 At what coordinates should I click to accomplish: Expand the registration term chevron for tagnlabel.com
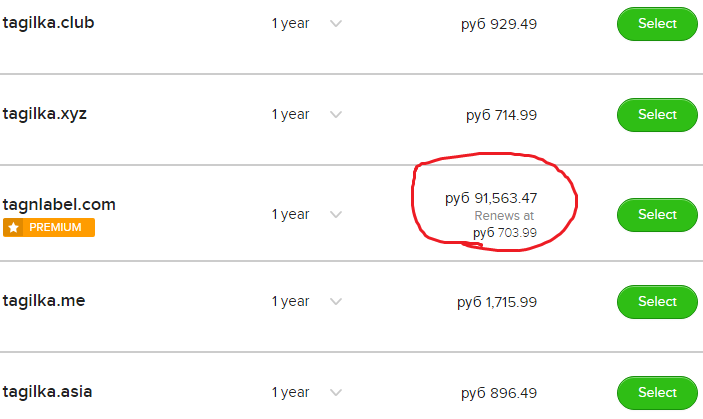pyautogui.click(x=335, y=215)
